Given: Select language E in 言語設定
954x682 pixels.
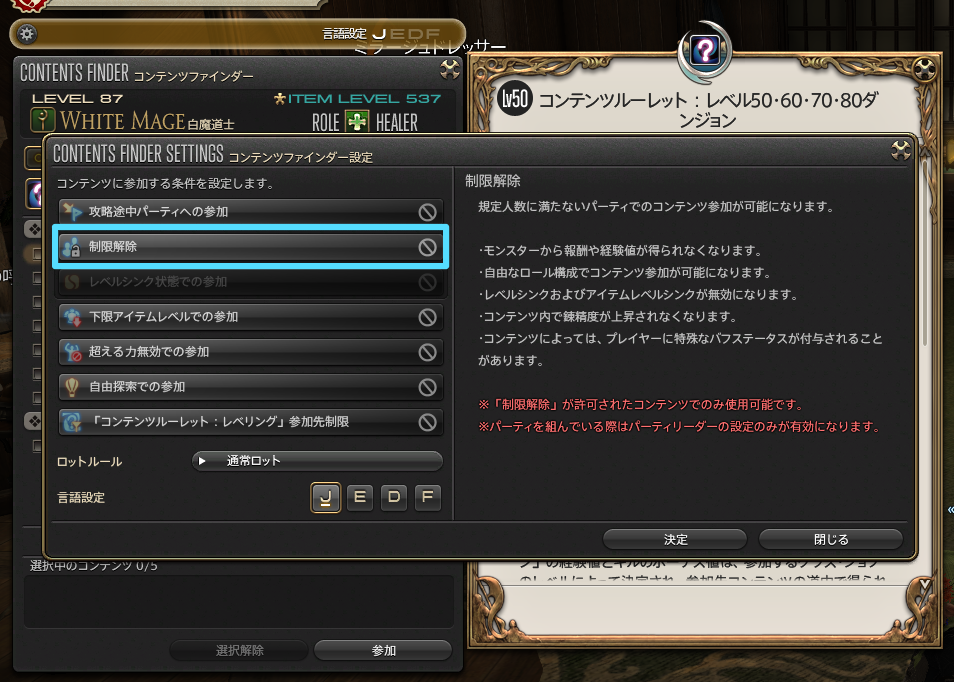Looking at the screenshot, I should click(x=360, y=497).
